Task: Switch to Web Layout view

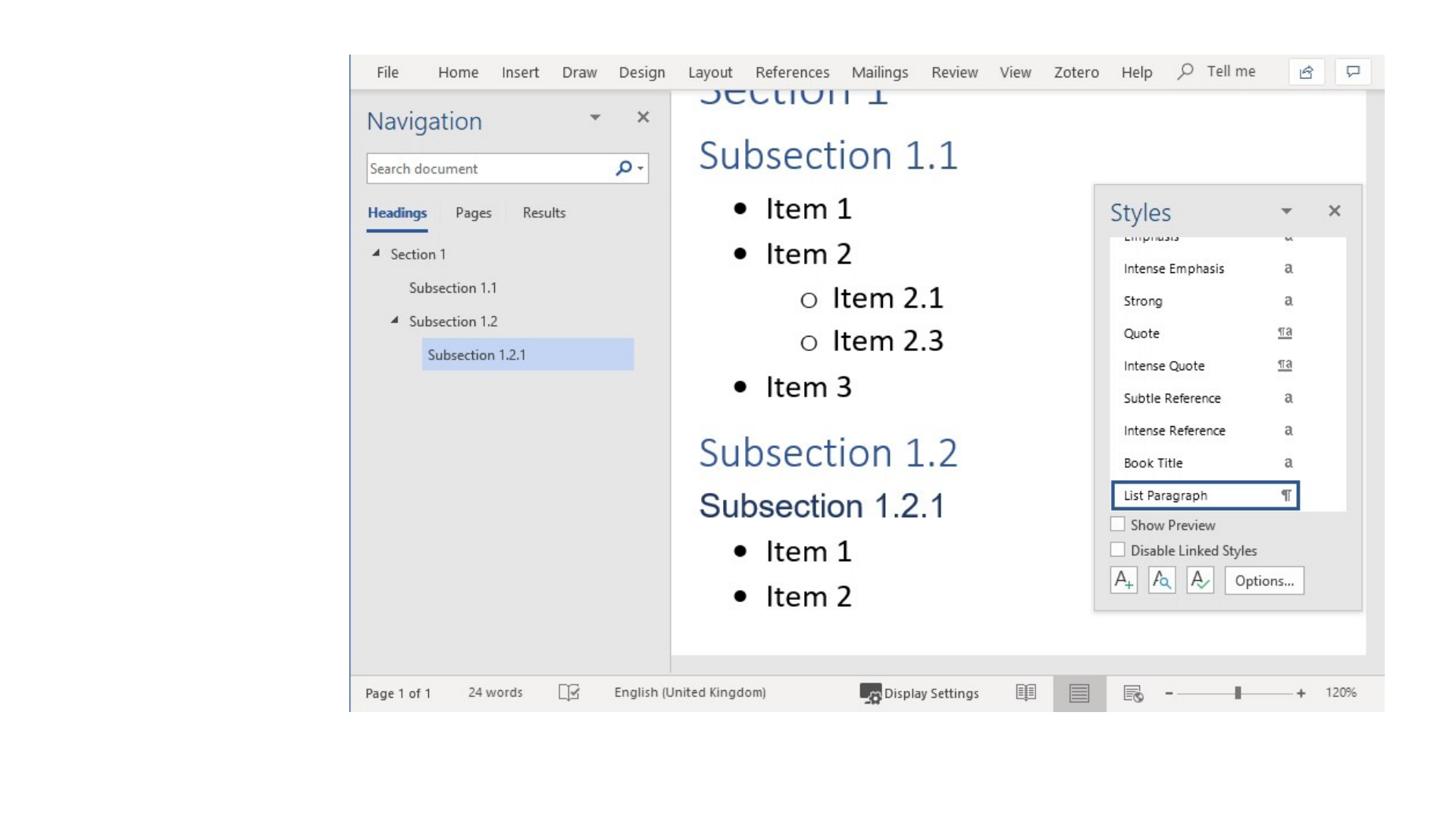Action: pos(1133,693)
